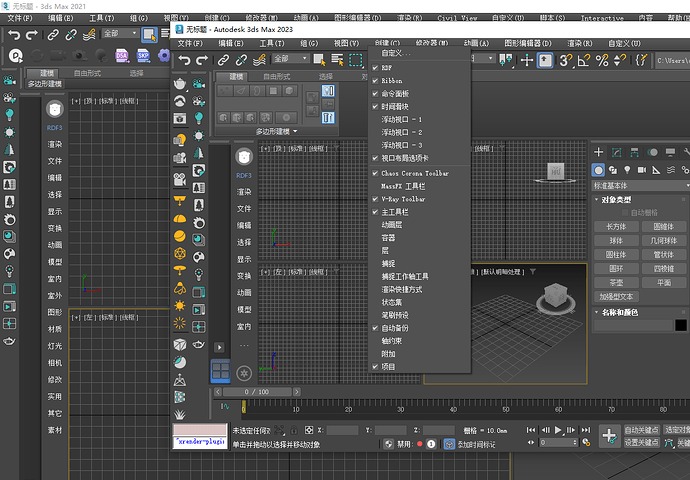Screen dimensions: 690x480
Task: Click Bind to Space Warp icon in 2023 window
Action: [259, 60]
